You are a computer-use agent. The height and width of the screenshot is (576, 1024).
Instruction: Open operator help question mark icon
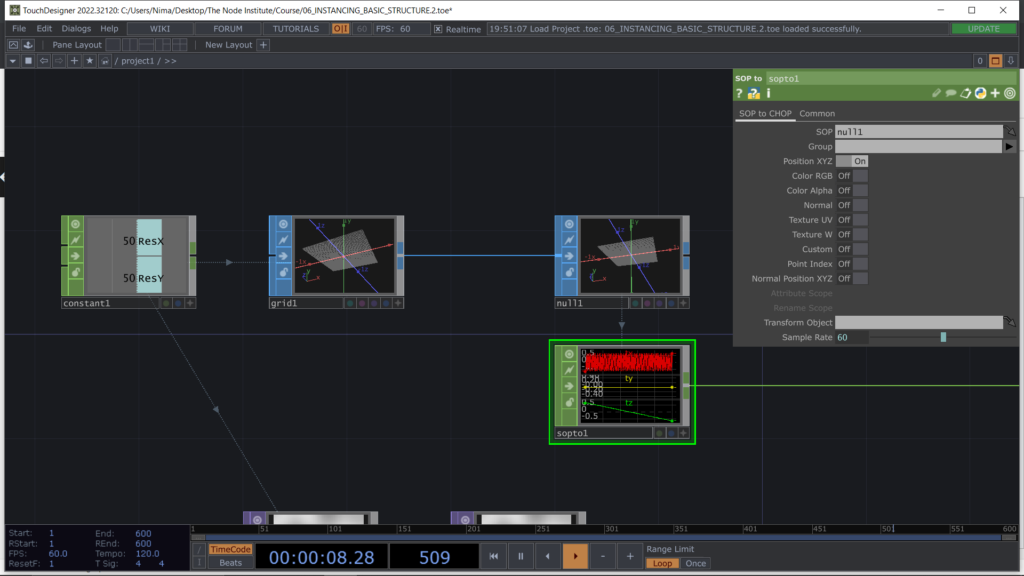[x=739, y=93]
